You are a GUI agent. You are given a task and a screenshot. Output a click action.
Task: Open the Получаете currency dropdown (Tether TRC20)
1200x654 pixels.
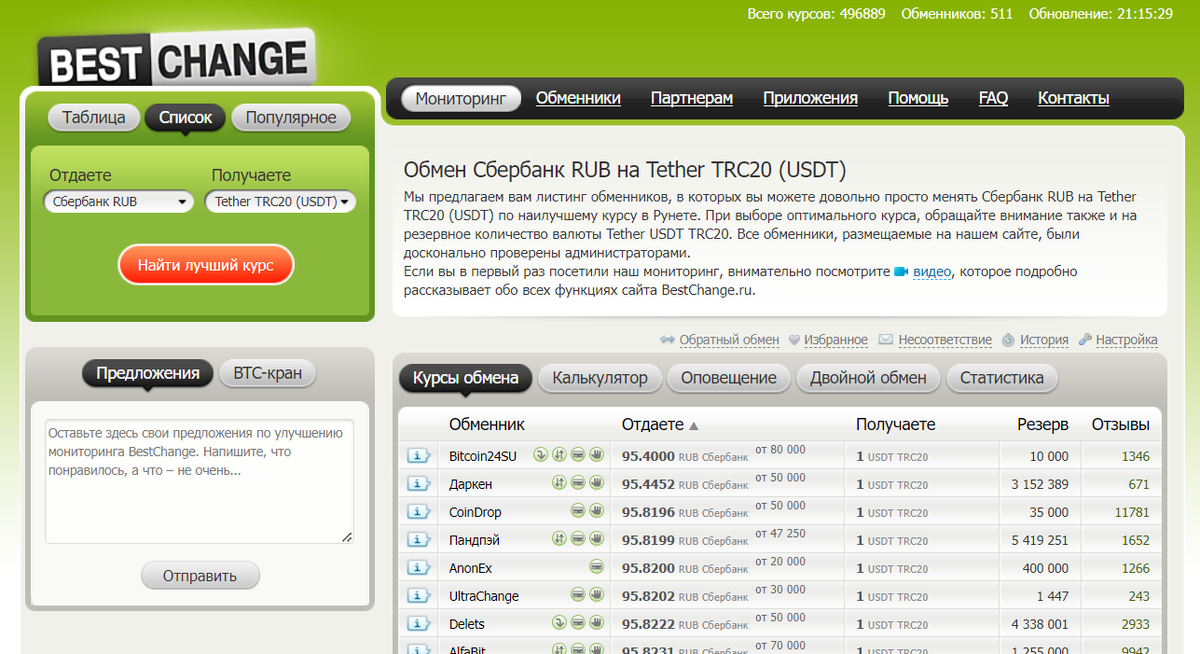pyautogui.click(x=280, y=202)
